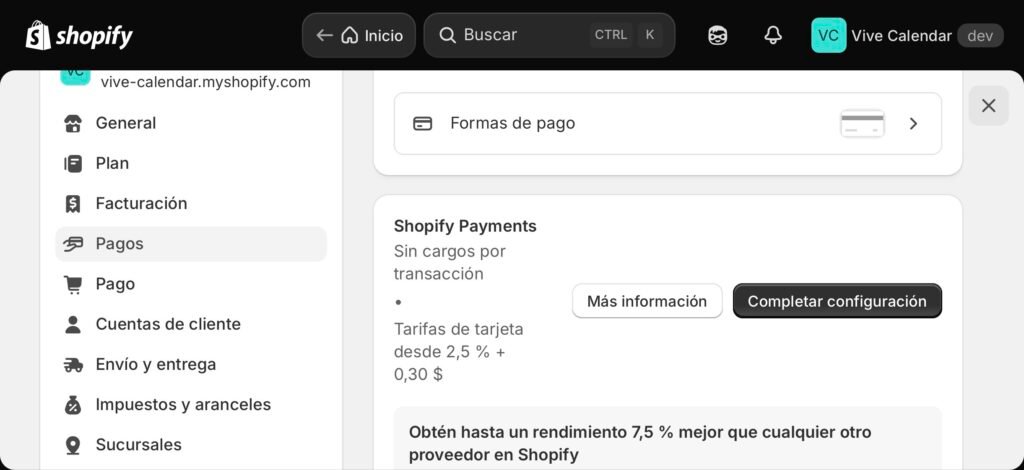Open Impuestos y aranceles settings
Viewport: 1024px width, 470px height.
[191, 405]
